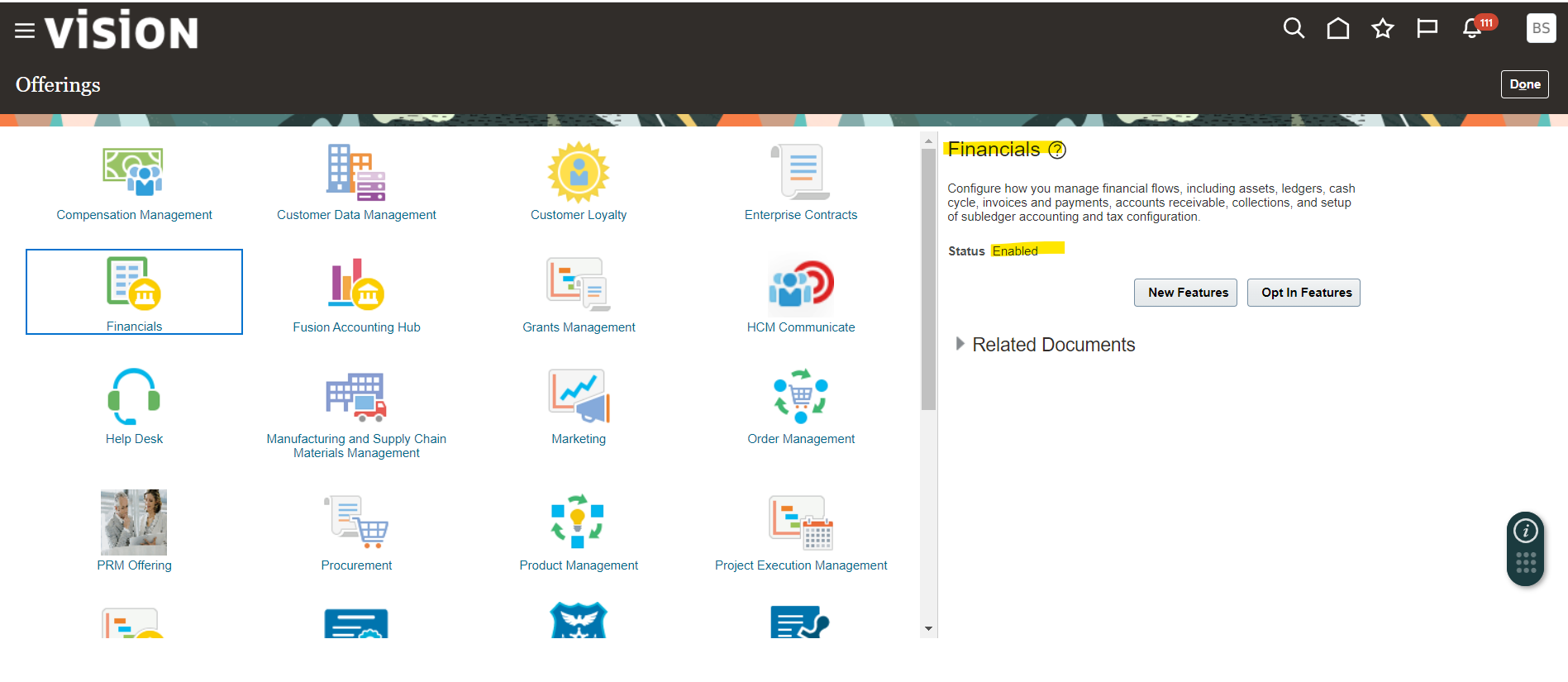Open the Watchlist flag icon
This screenshot has width=1568, height=682.
pyautogui.click(x=1427, y=29)
